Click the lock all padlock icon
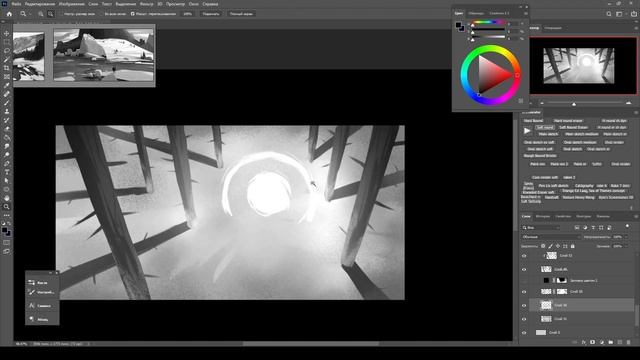 click(572, 246)
